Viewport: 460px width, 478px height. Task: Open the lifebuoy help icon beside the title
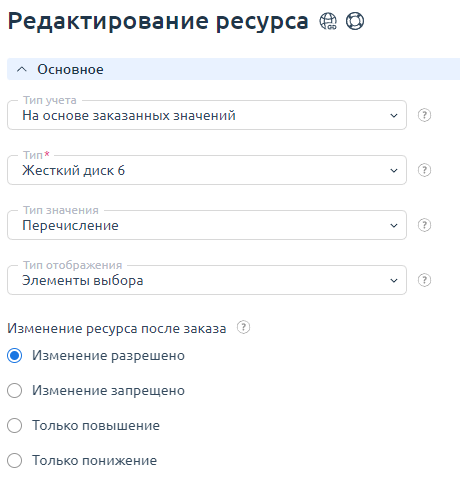pos(355,21)
